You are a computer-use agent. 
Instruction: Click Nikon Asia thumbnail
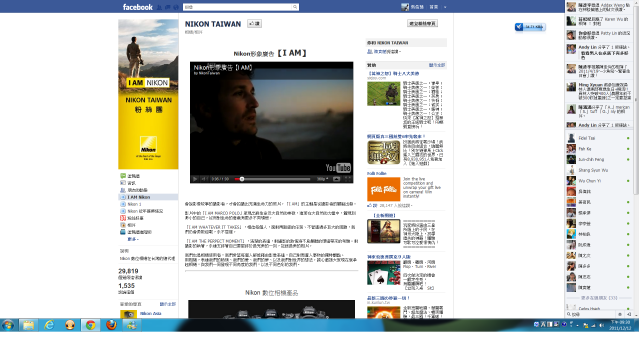point(128,314)
